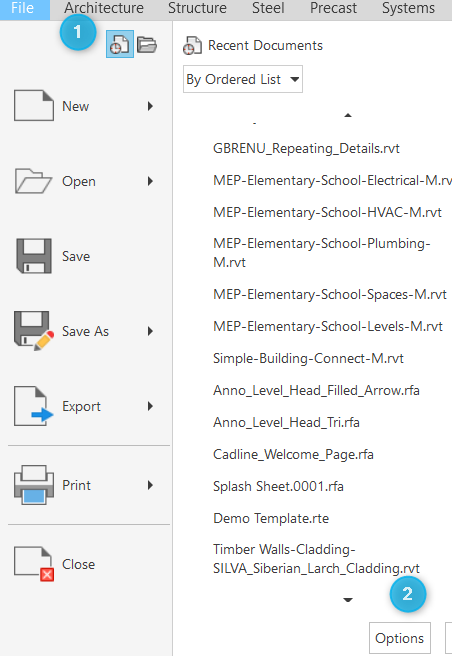Expand the New submenu arrow
Image resolution: width=452 pixels, height=656 pixels.
coord(150,106)
